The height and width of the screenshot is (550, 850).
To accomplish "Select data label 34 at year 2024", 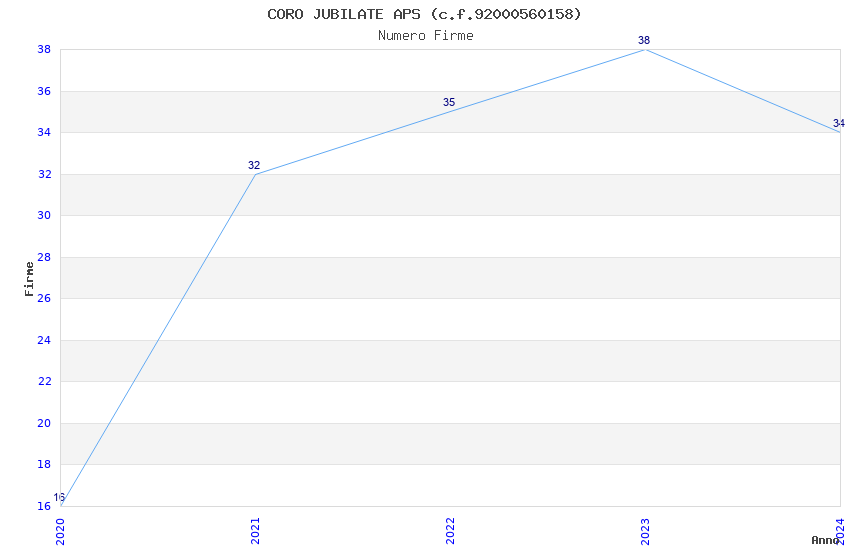I will pos(839,123).
